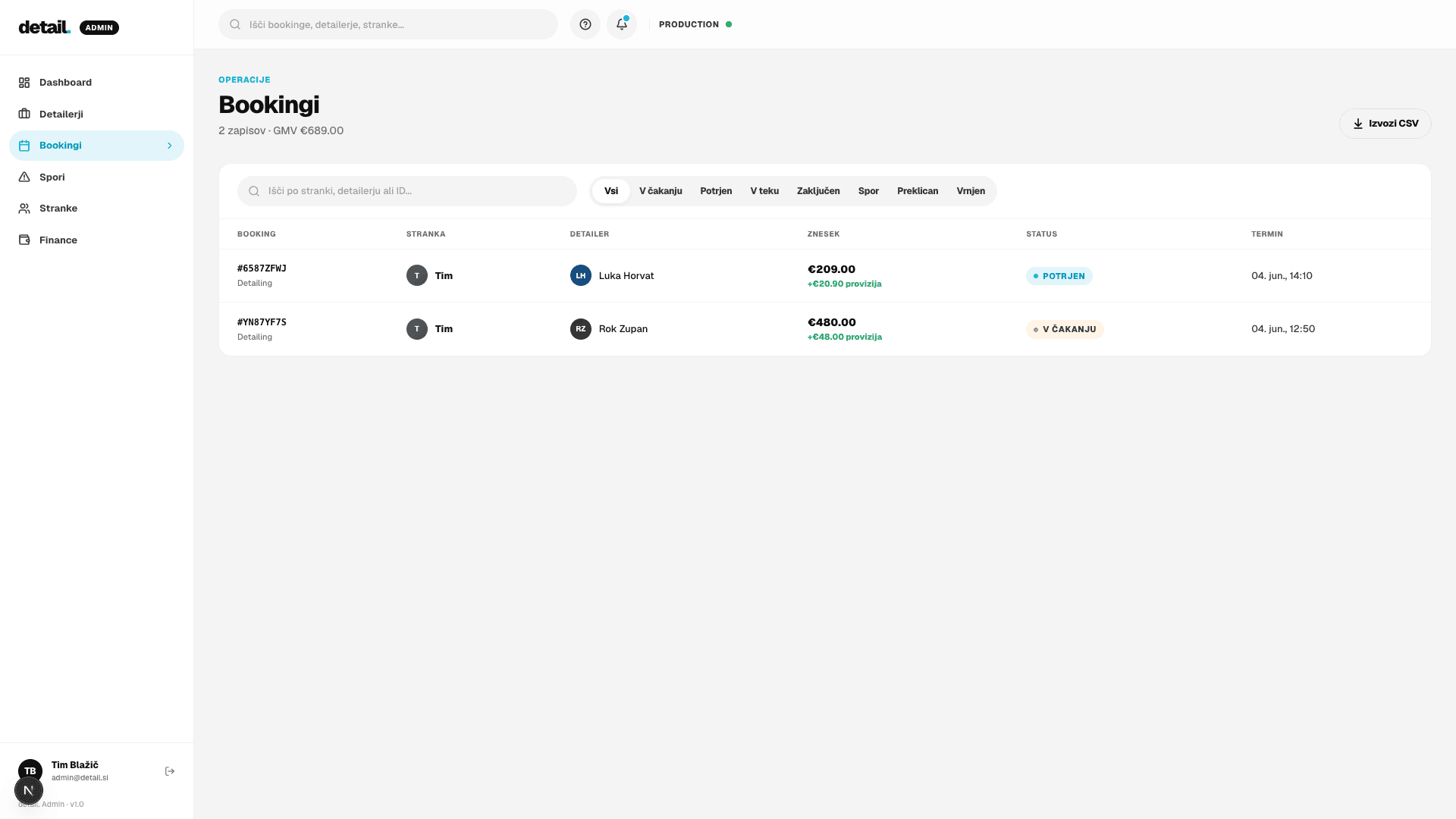Image resolution: width=1456 pixels, height=819 pixels.
Task: Open booking #6587ZFWJ
Action: (262, 268)
